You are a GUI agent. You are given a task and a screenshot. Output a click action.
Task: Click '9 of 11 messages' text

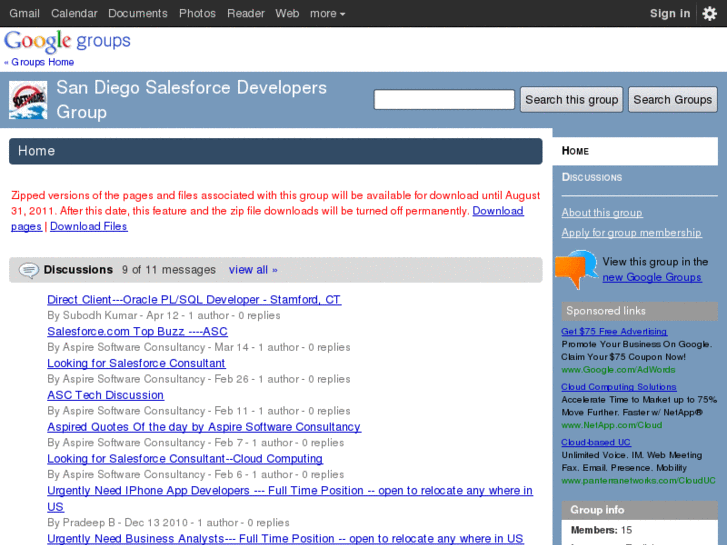pos(169,270)
